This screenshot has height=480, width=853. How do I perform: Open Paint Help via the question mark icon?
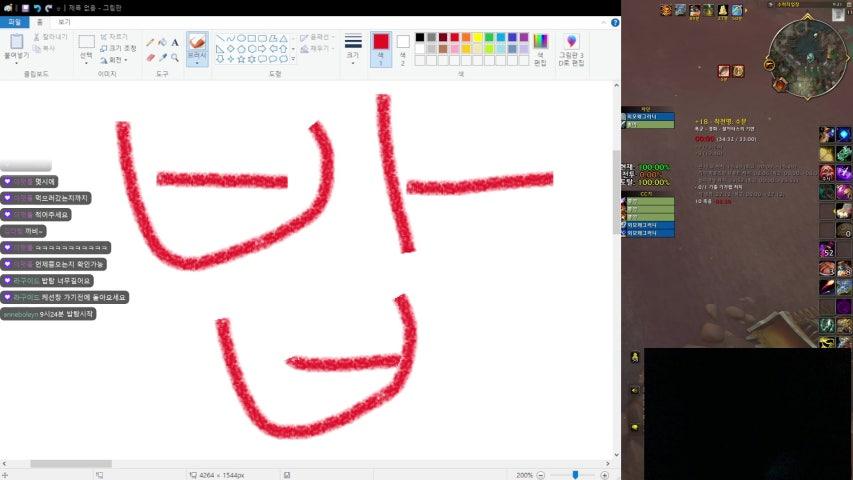coord(615,22)
